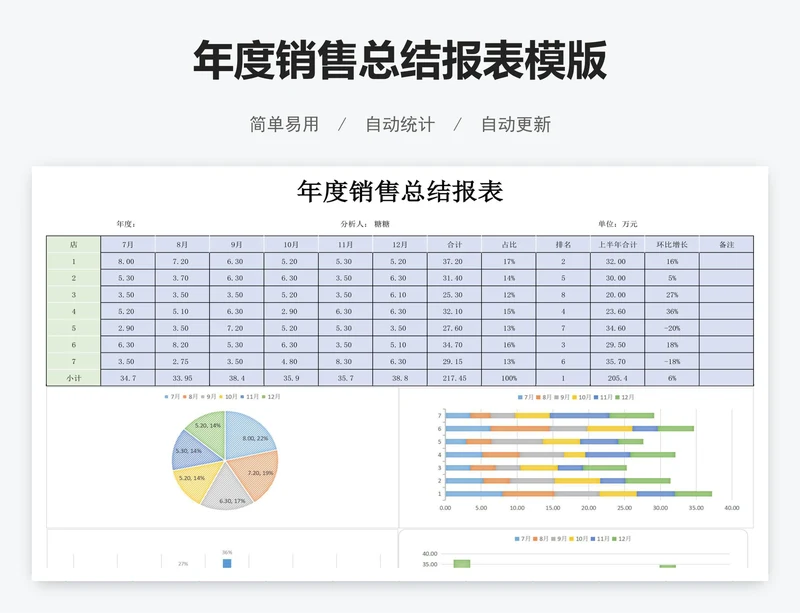Click the sheet heading 年度销售总结报表
This screenshot has width=800, height=613.
pyautogui.click(x=400, y=192)
